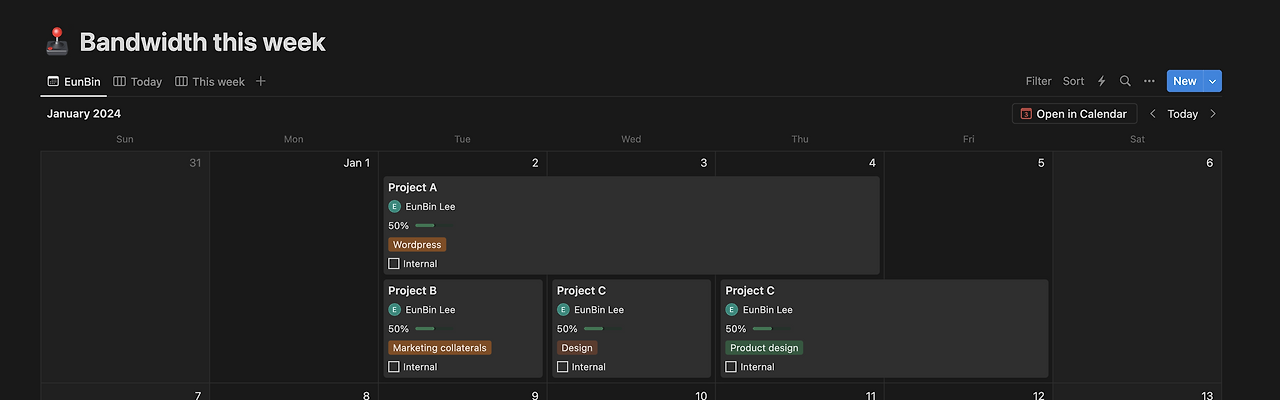Viewport: 1280px width, 400px height.
Task: Select the date cell numbered 5
Action: coord(968,266)
